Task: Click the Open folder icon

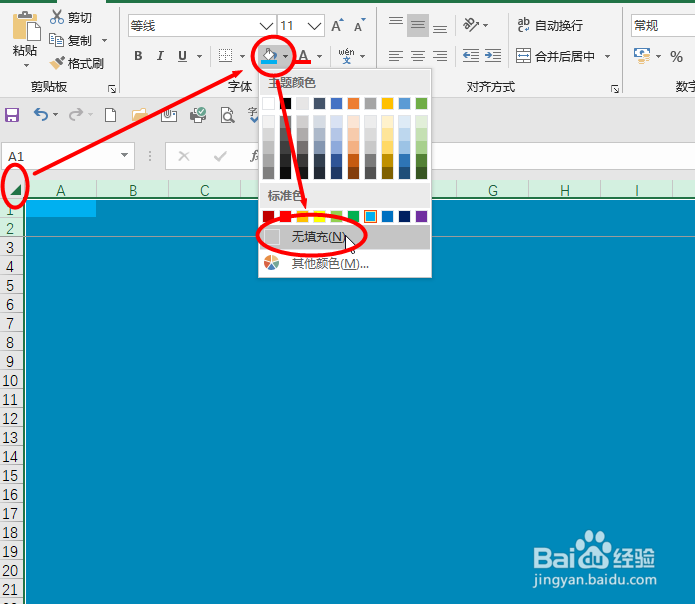Action: pos(140,115)
